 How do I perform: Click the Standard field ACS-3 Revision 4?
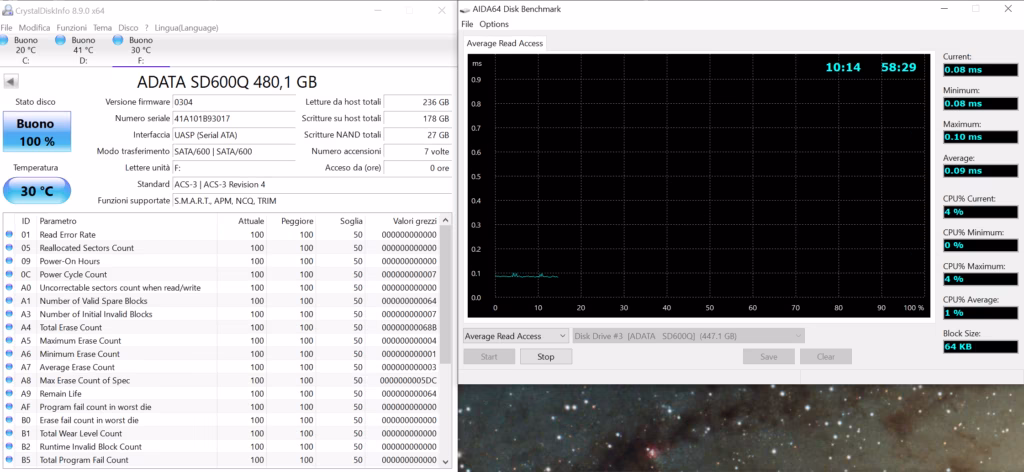312,184
